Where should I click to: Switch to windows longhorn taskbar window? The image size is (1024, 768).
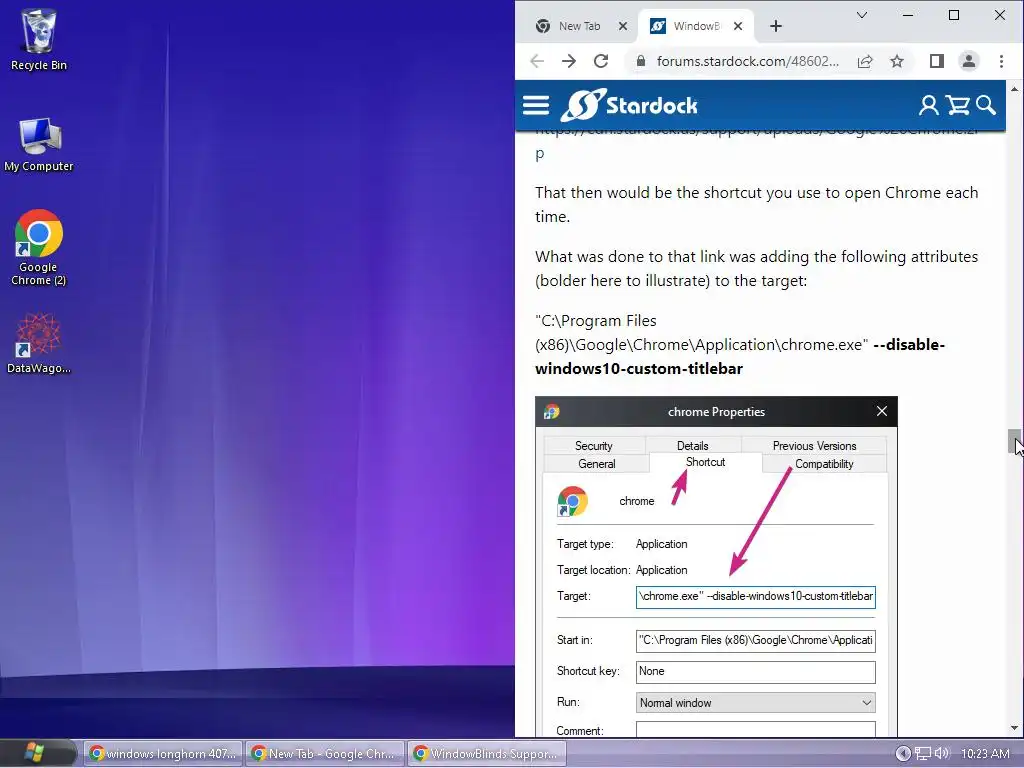click(163, 754)
